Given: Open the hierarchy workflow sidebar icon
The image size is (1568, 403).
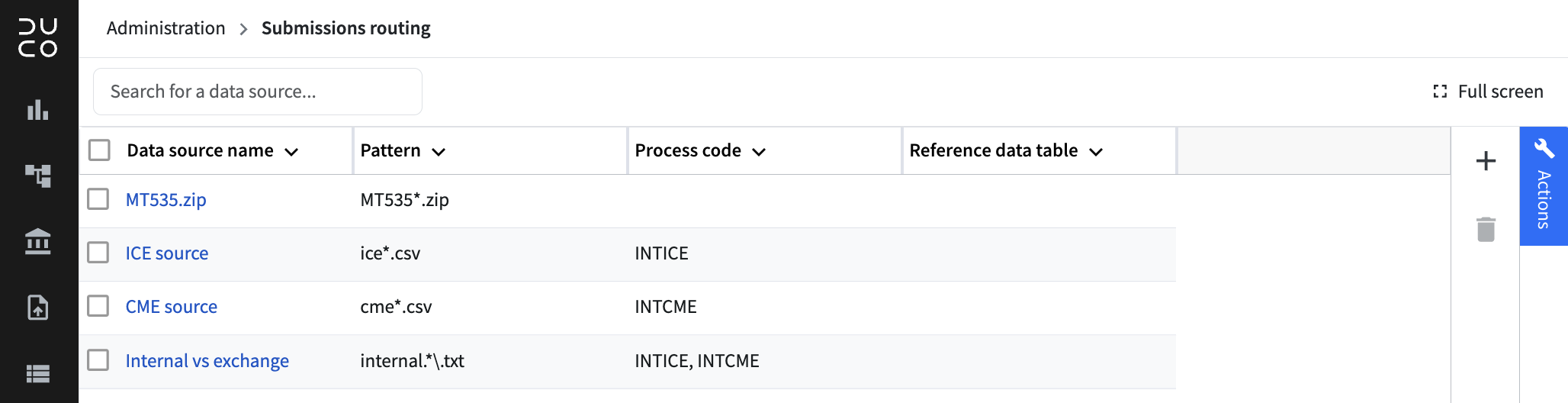Looking at the screenshot, I should coord(38,176).
